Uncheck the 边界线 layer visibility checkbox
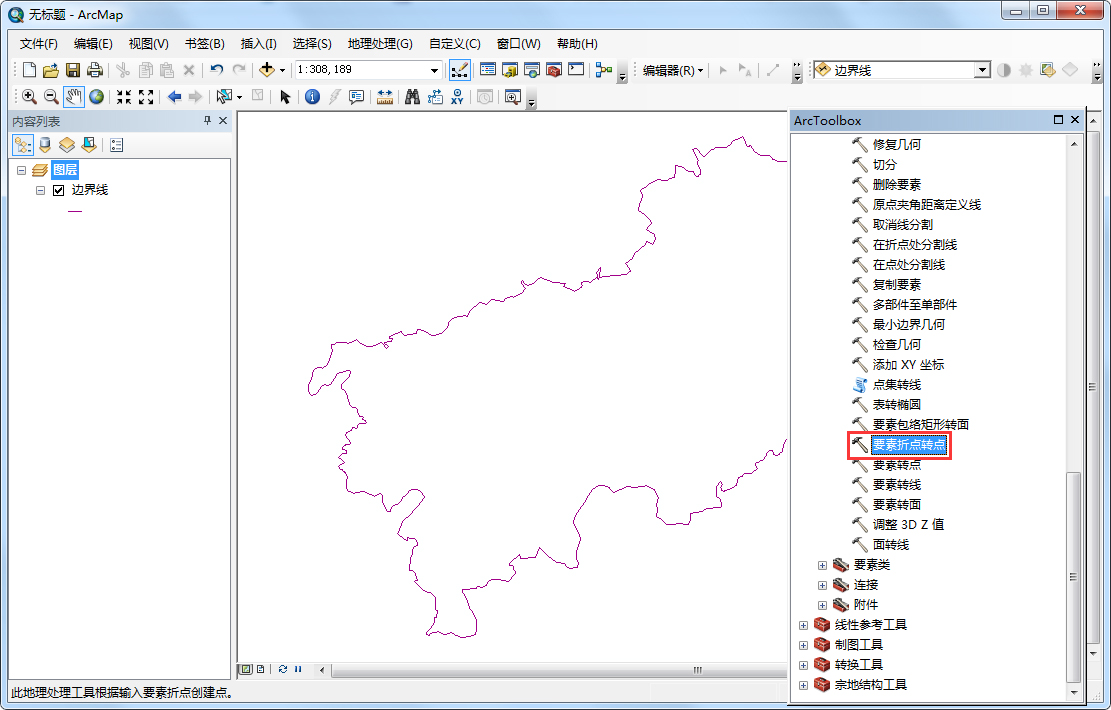This screenshot has height=710, width=1111. [x=57, y=190]
